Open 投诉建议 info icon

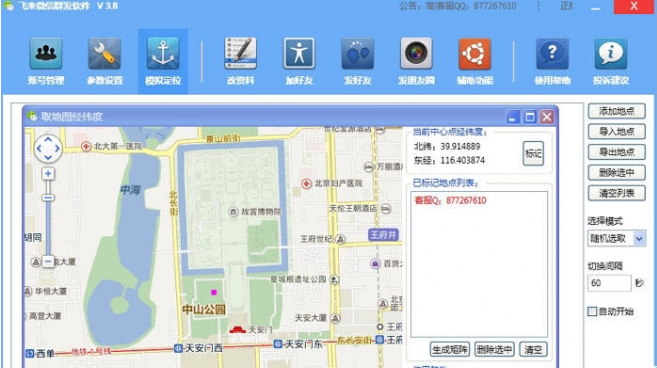tap(610, 53)
